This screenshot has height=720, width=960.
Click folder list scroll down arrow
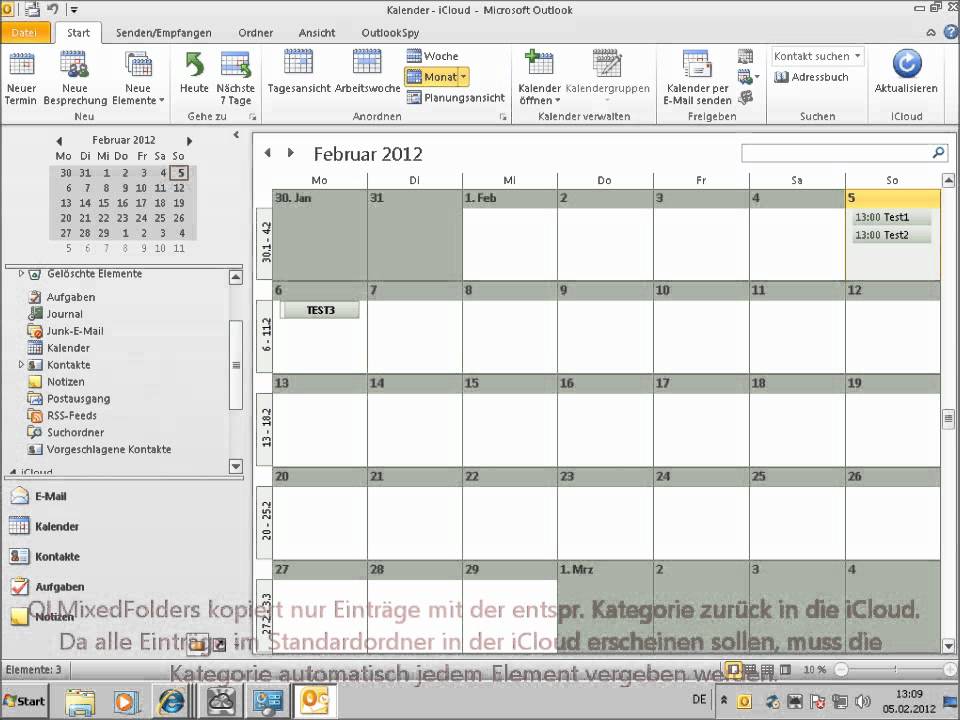(236, 467)
